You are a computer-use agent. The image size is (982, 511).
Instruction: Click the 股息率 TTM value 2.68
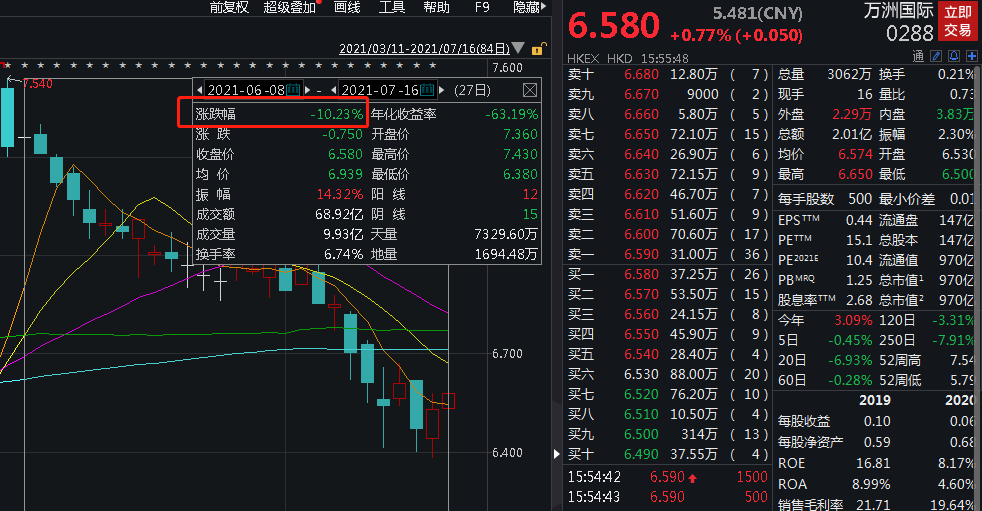click(x=859, y=300)
